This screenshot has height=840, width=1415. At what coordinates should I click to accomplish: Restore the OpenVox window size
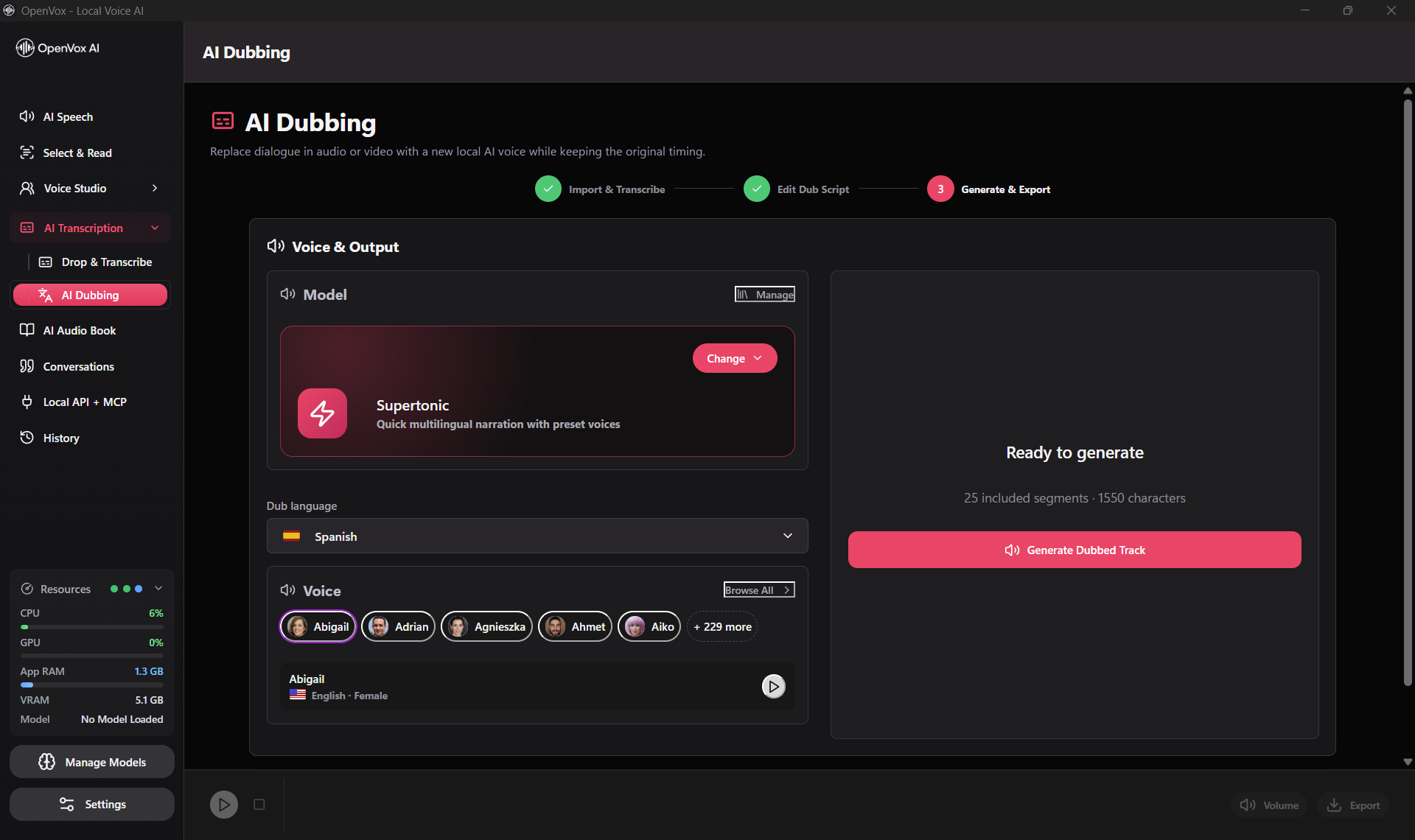tap(1348, 10)
